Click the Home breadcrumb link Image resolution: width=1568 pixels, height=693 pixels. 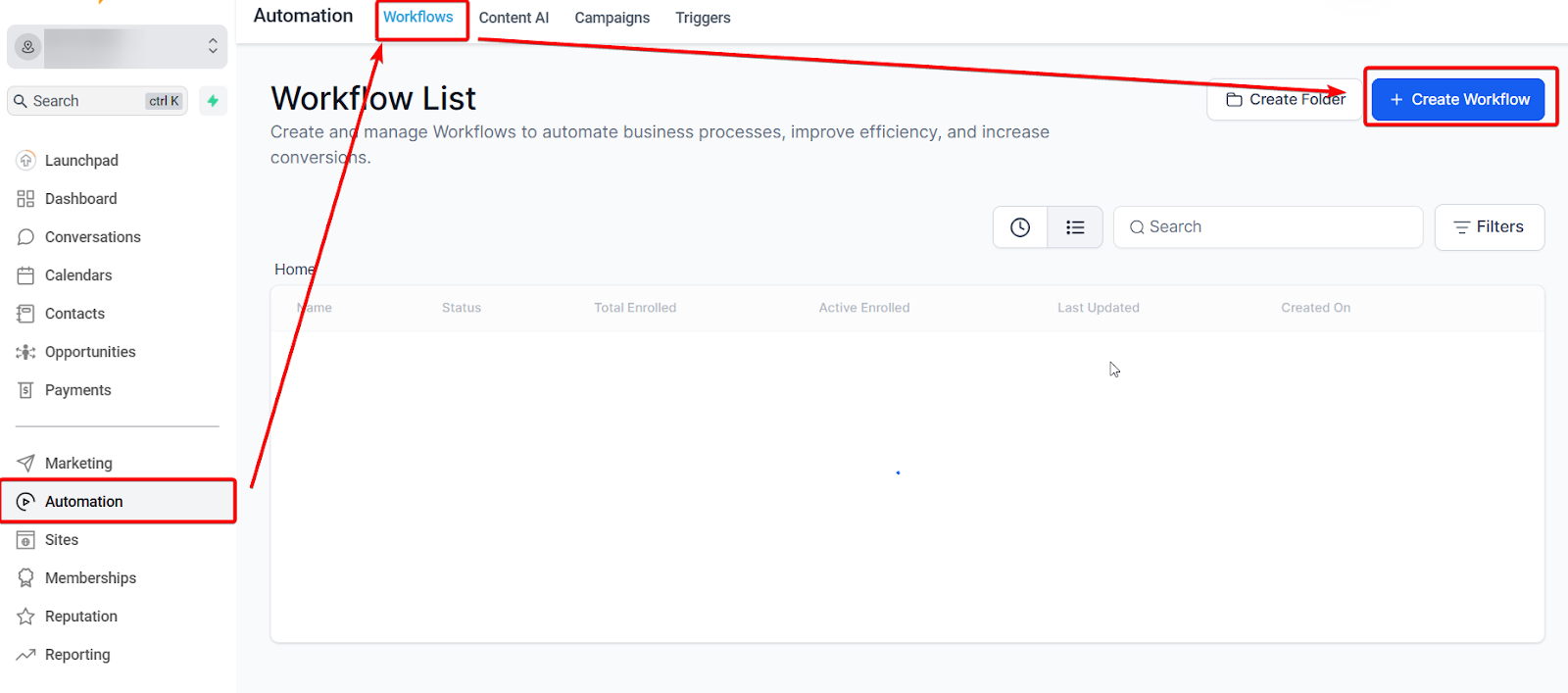(x=295, y=270)
